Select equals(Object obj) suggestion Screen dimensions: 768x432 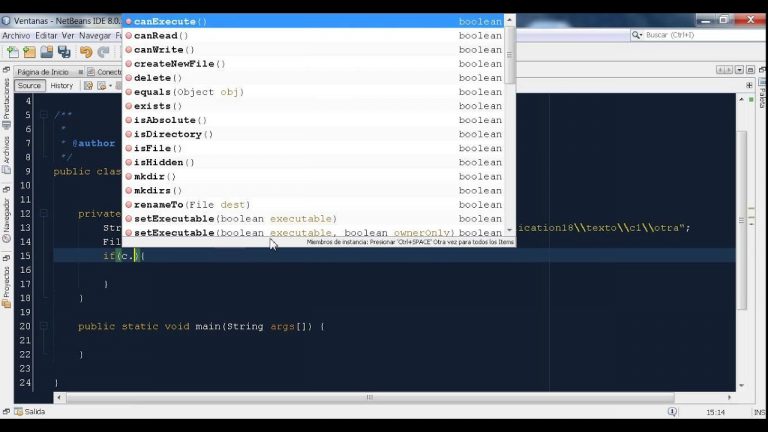(x=313, y=92)
